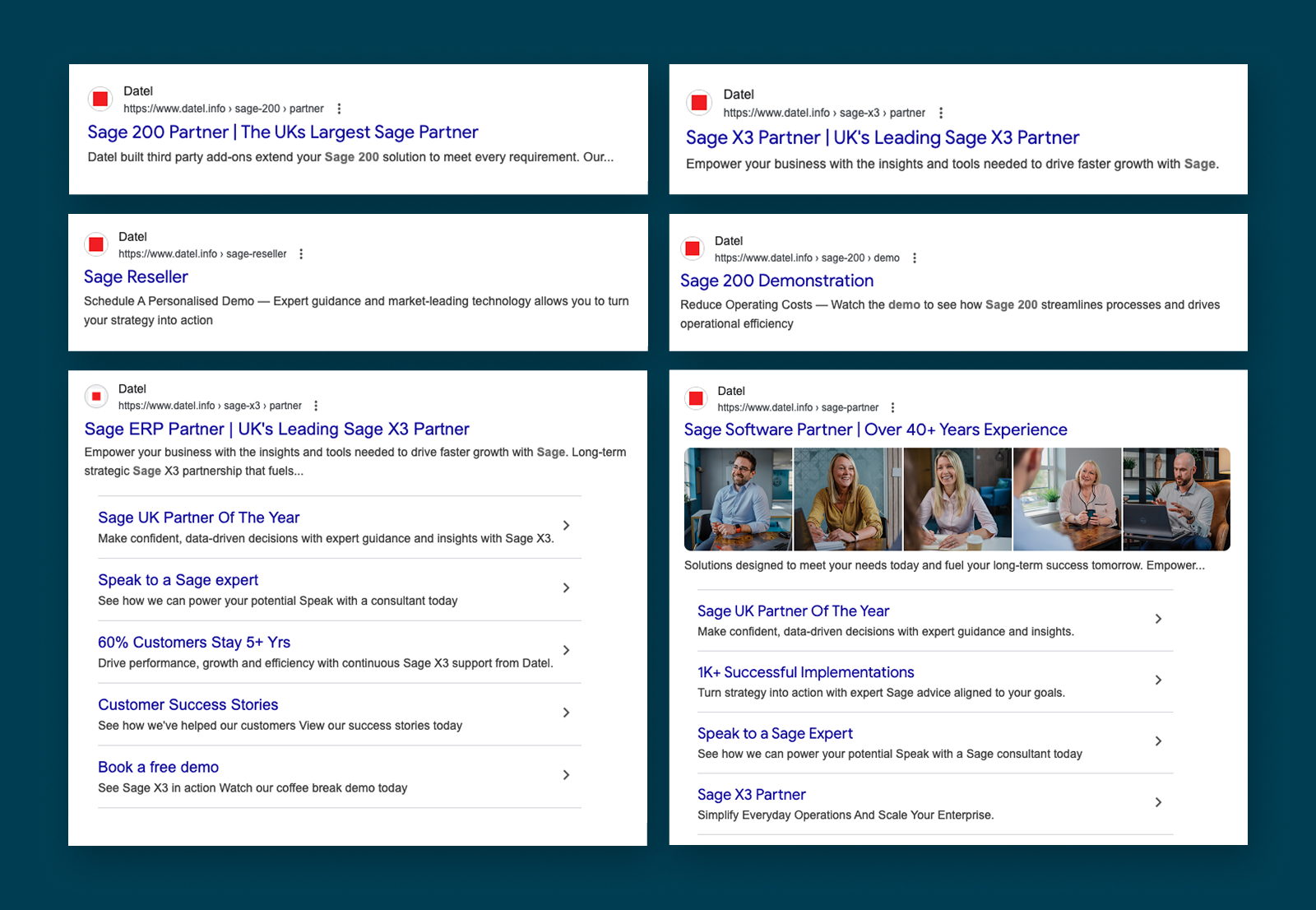The width and height of the screenshot is (1316, 910).
Task: Expand the Sage UK Partner Of The Year sitelink chevron
Action: pos(566,525)
